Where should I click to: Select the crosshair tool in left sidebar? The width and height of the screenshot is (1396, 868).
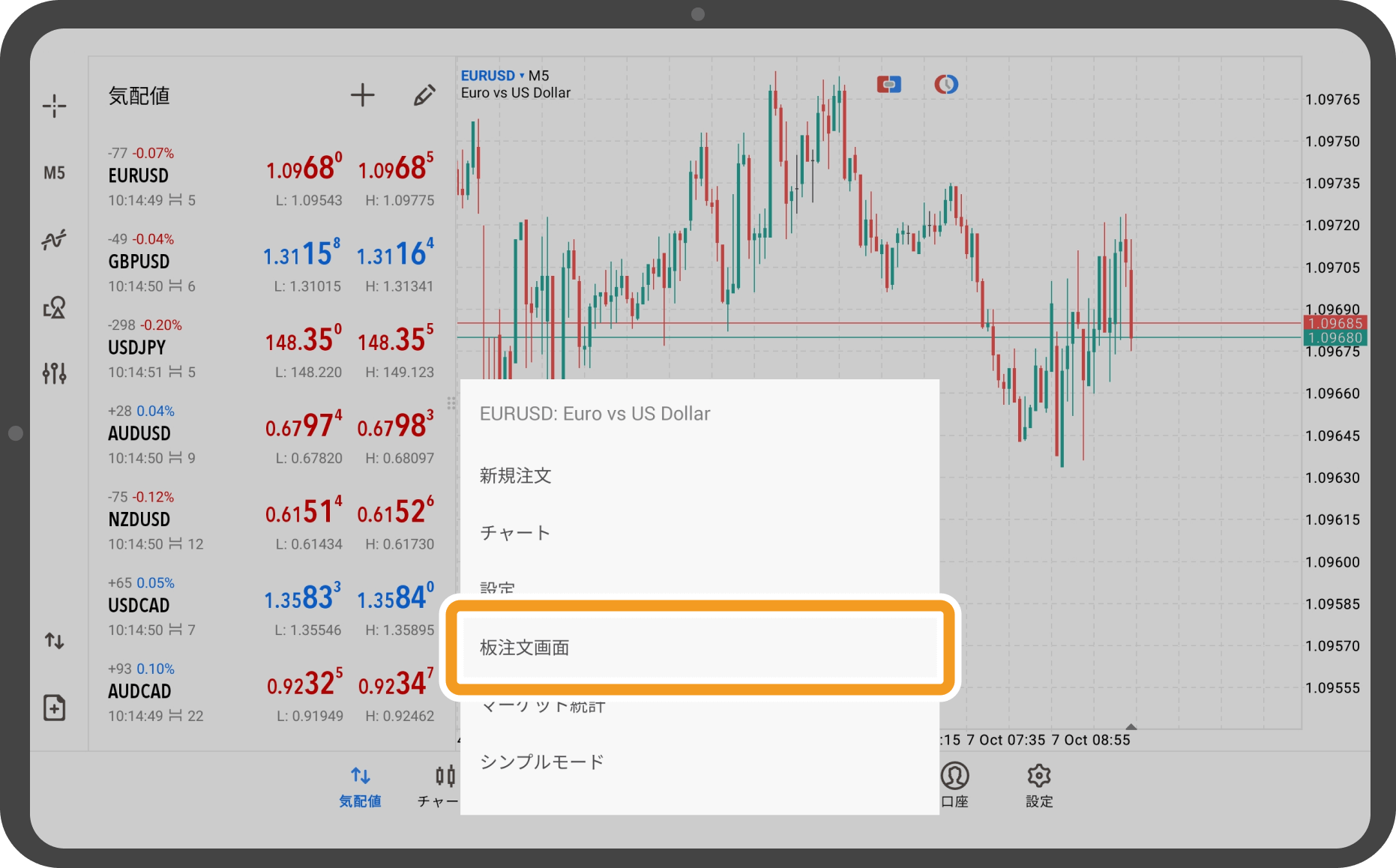tap(54, 106)
